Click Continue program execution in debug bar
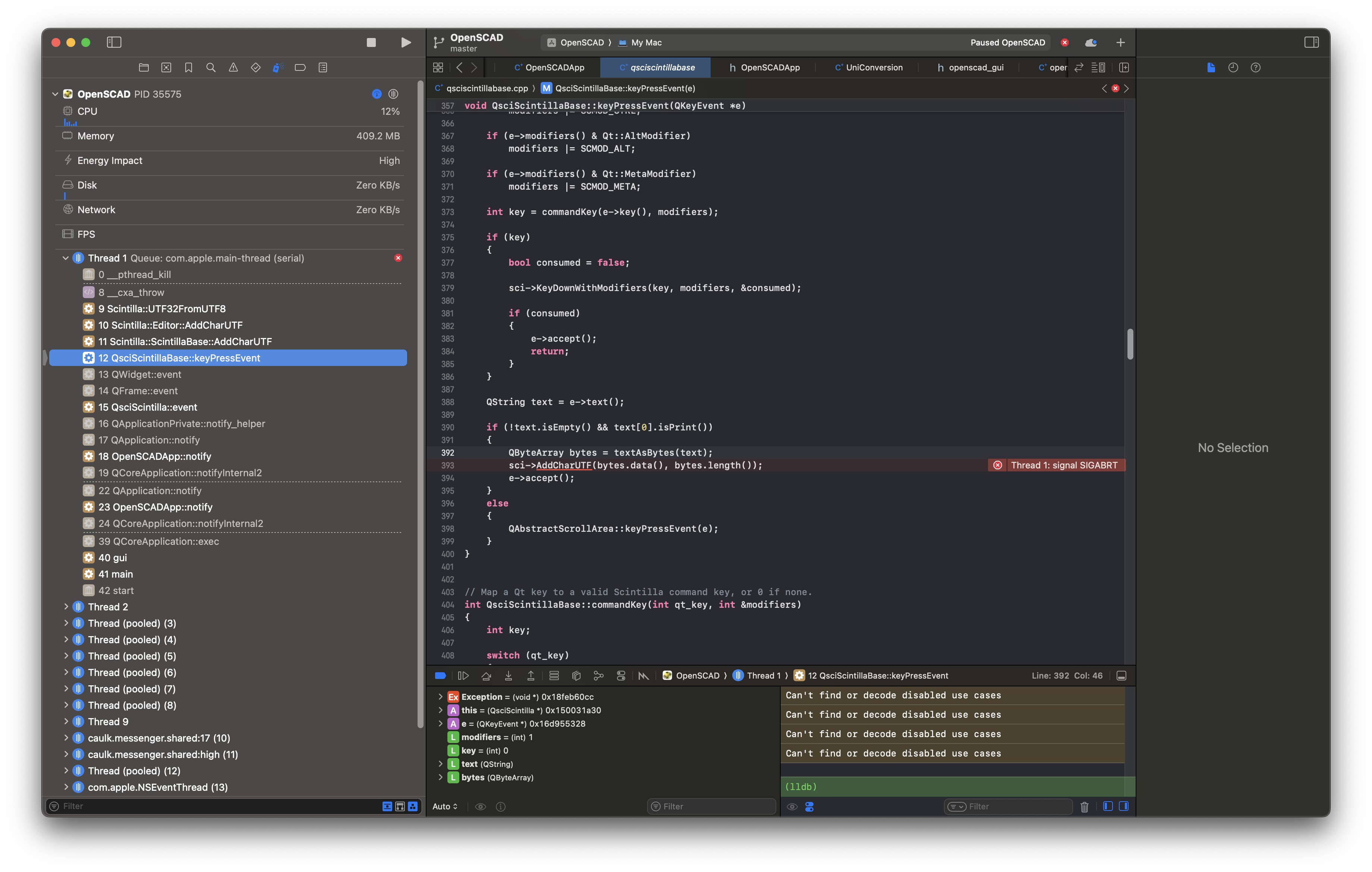 463,676
